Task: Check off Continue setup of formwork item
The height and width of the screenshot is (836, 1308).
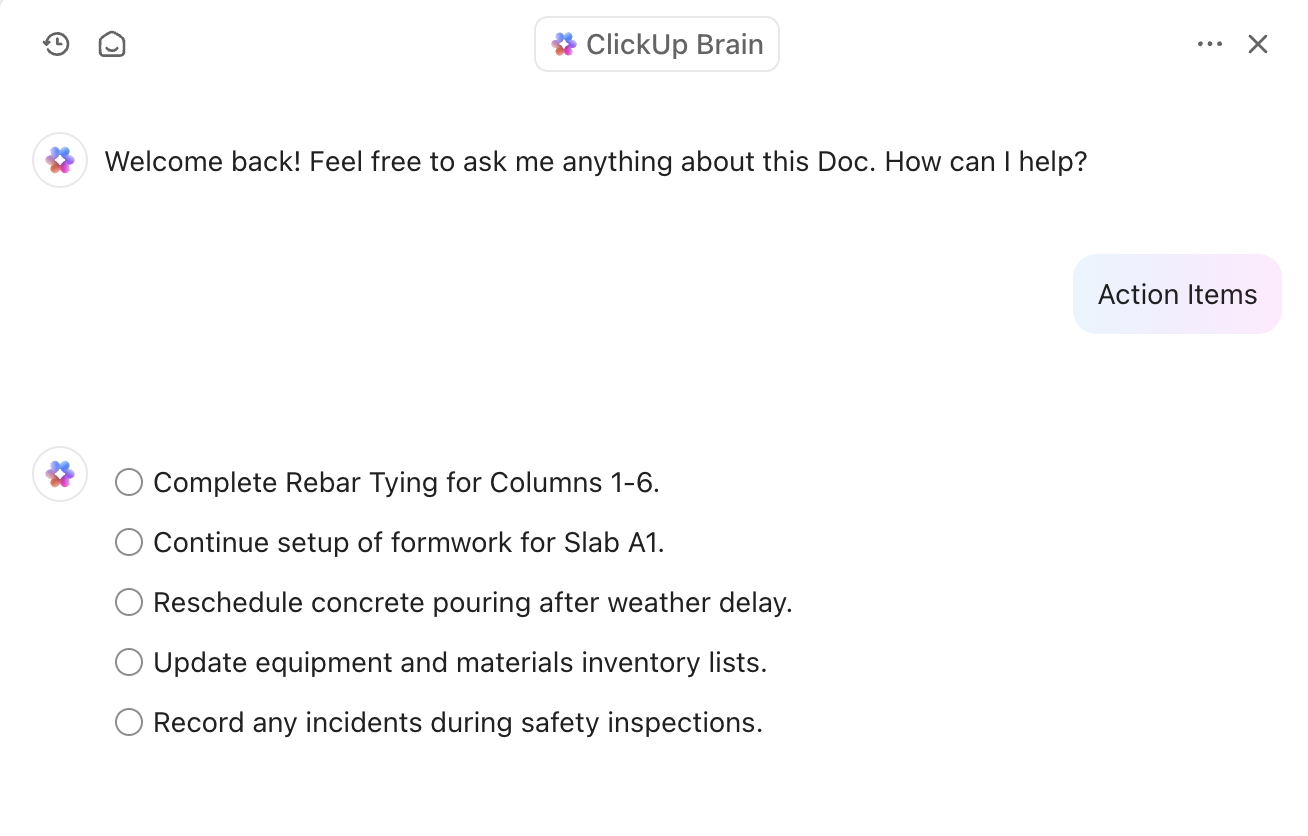Action: click(129, 543)
